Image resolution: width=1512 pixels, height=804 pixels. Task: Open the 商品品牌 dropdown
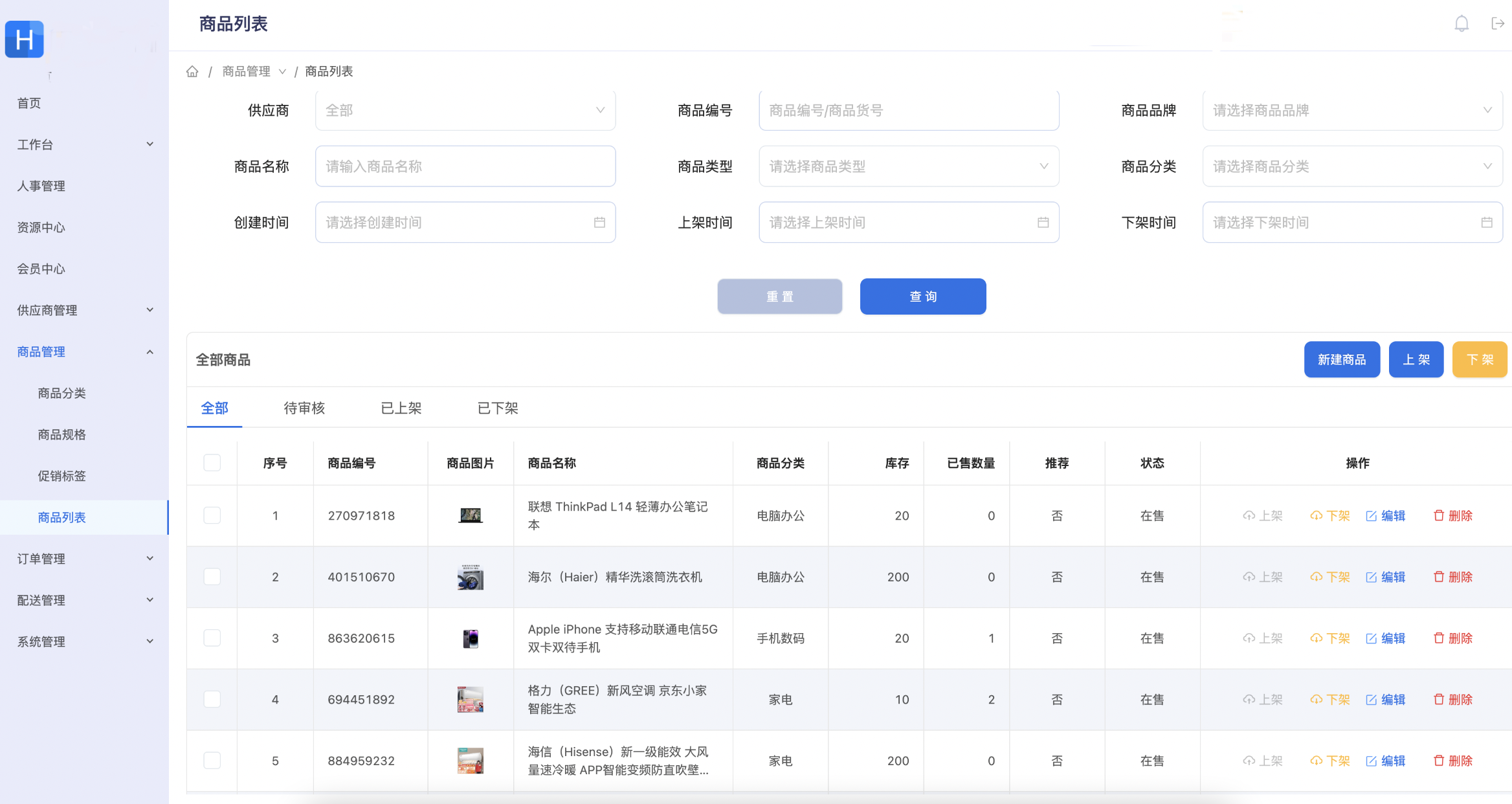tap(1352, 110)
